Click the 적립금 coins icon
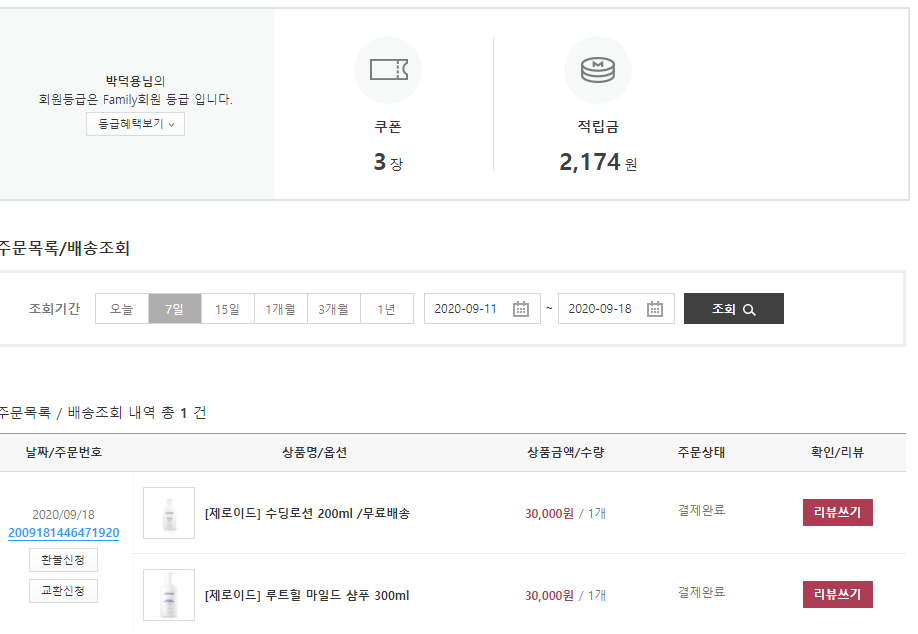The width and height of the screenshot is (918, 634). 597,69
